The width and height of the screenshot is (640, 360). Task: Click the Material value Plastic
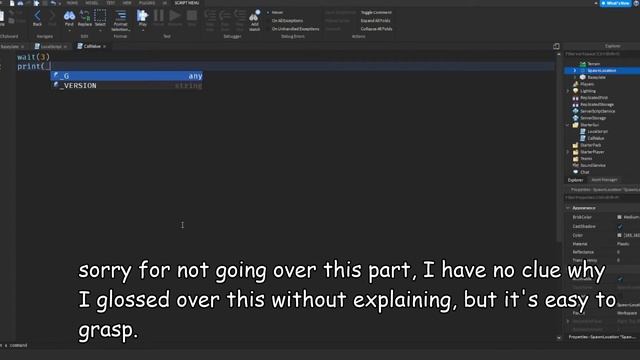[623, 244]
